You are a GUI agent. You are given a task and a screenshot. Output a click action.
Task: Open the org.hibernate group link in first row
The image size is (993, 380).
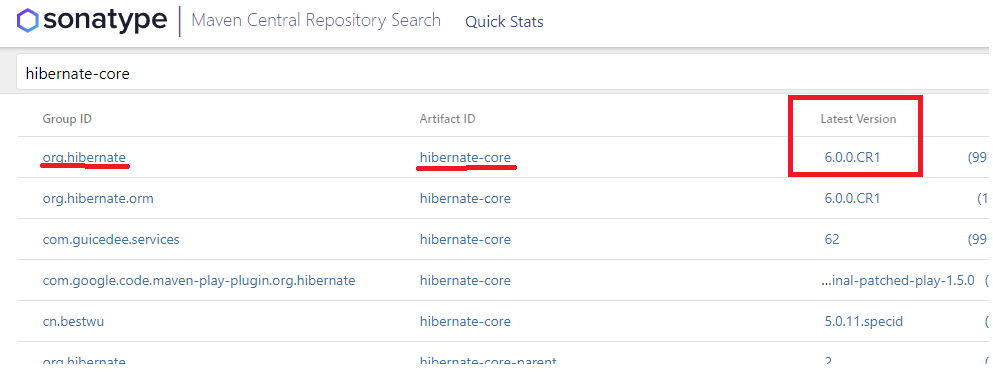[x=84, y=158]
